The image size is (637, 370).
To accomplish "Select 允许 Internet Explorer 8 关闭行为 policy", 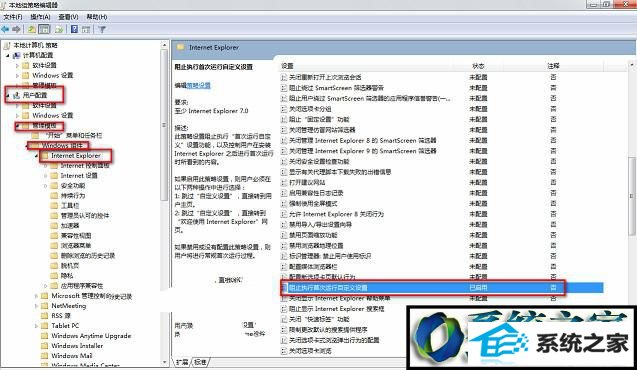I will tap(336, 214).
